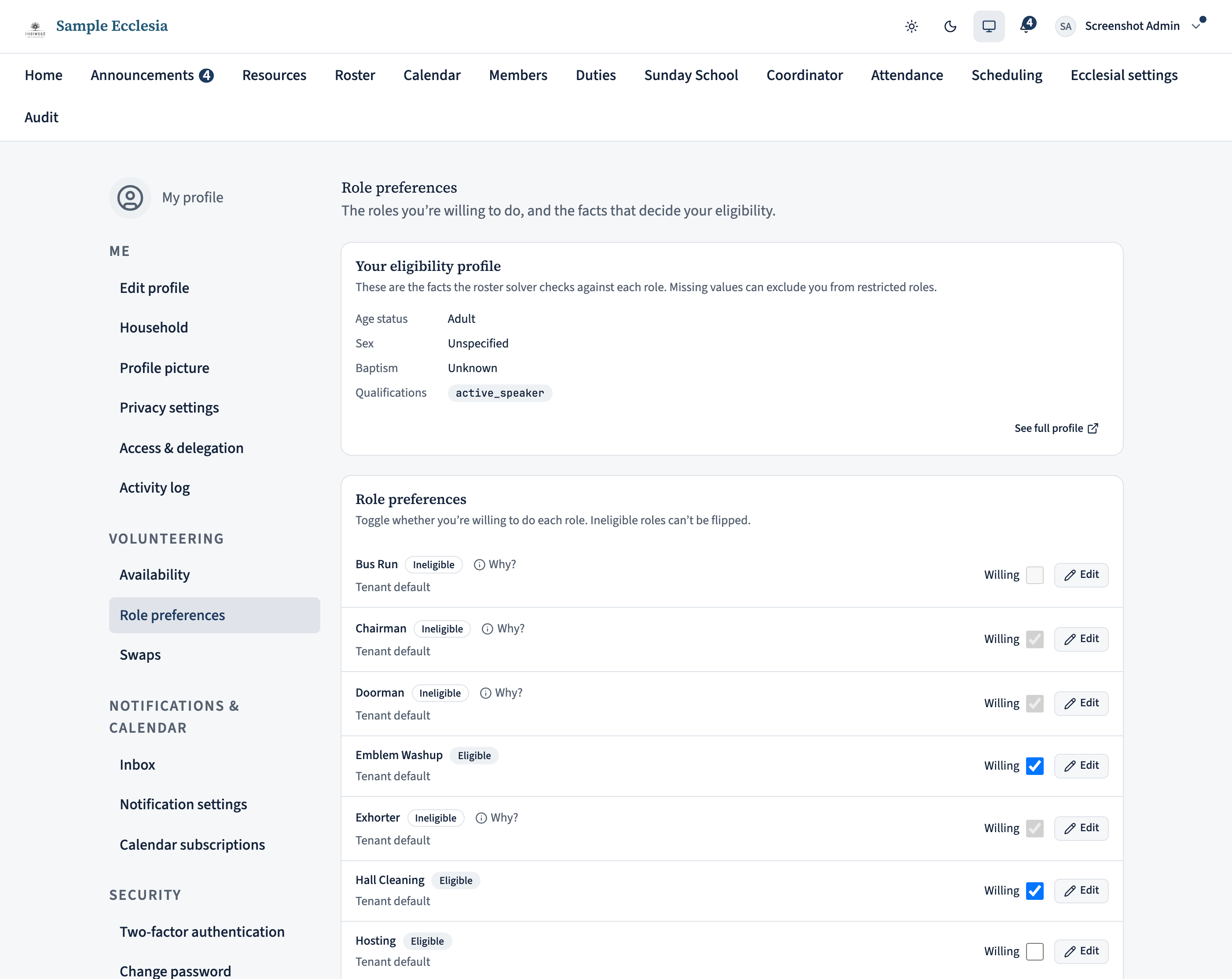Open See full profile link
The image size is (1232, 979).
click(1056, 428)
